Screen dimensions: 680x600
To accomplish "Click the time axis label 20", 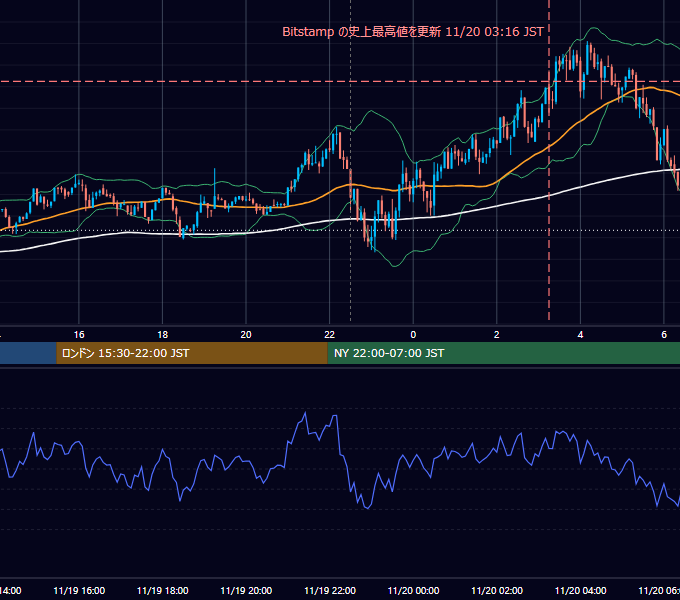I will point(246,335).
